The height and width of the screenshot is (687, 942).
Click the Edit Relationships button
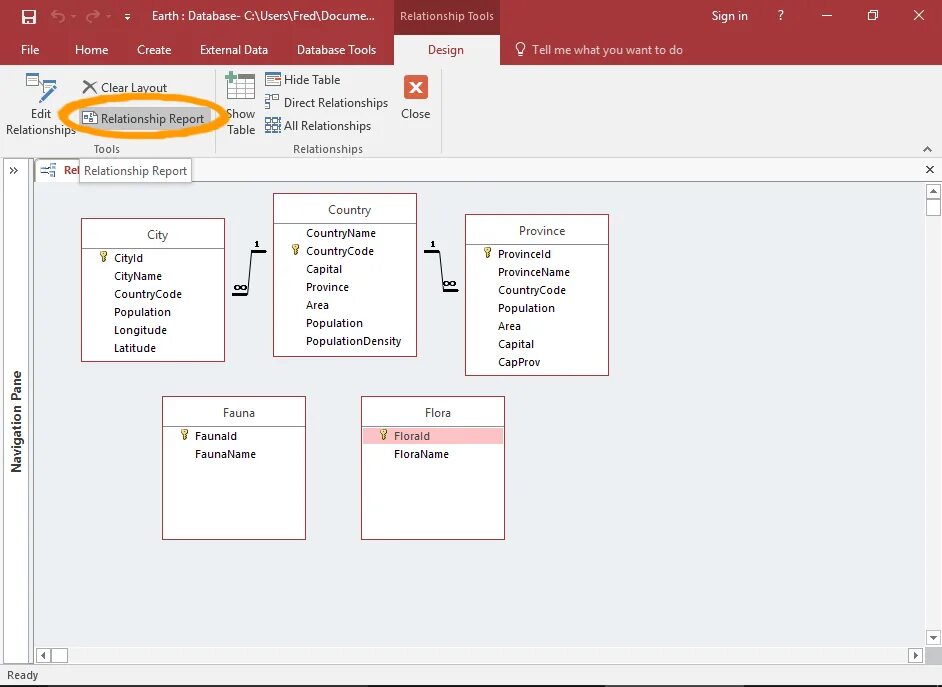(41, 104)
